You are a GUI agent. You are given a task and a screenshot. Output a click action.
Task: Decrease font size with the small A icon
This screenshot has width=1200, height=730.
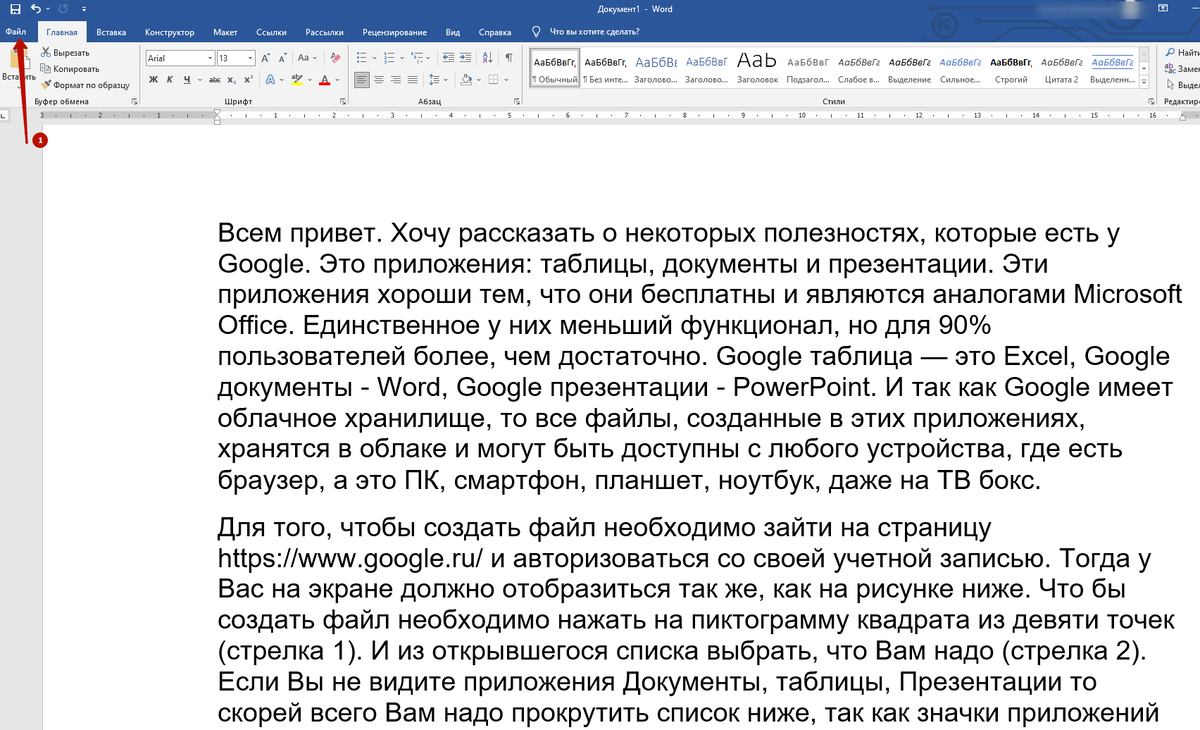click(283, 58)
